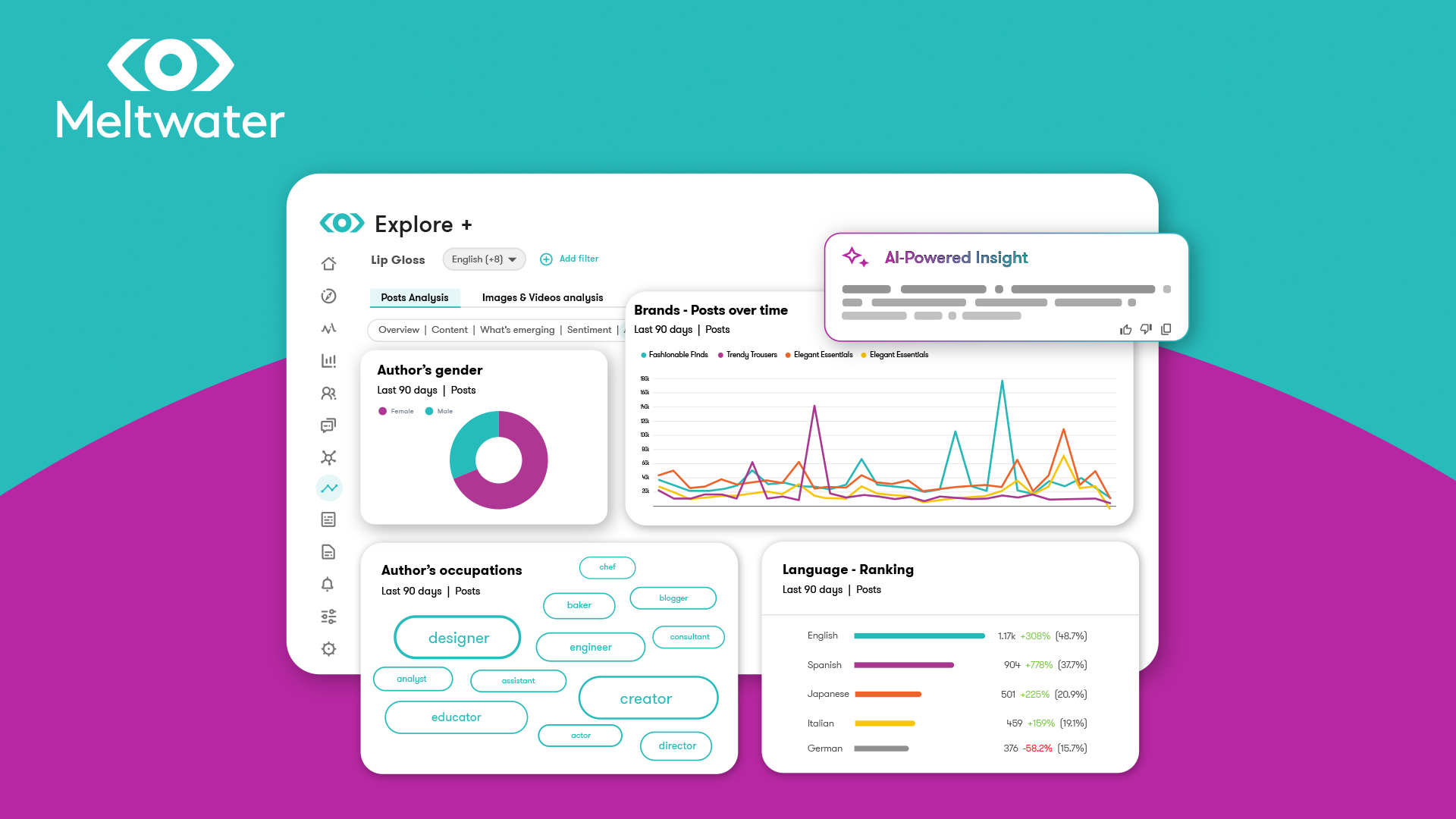This screenshot has width=1456, height=819.
Task: Click the assistant occupation bubble
Action: [x=518, y=681]
